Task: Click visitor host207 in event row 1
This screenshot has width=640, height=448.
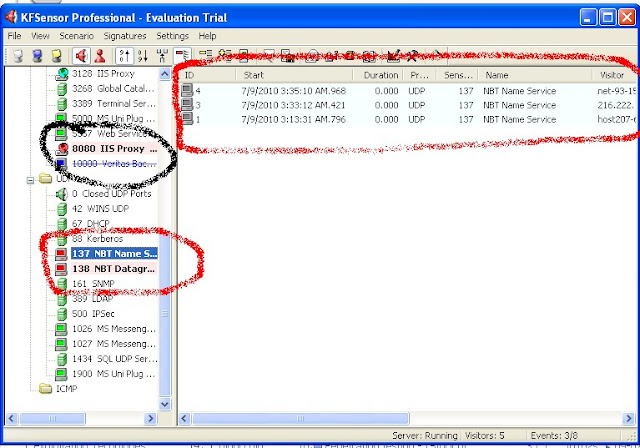Action: point(616,119)
